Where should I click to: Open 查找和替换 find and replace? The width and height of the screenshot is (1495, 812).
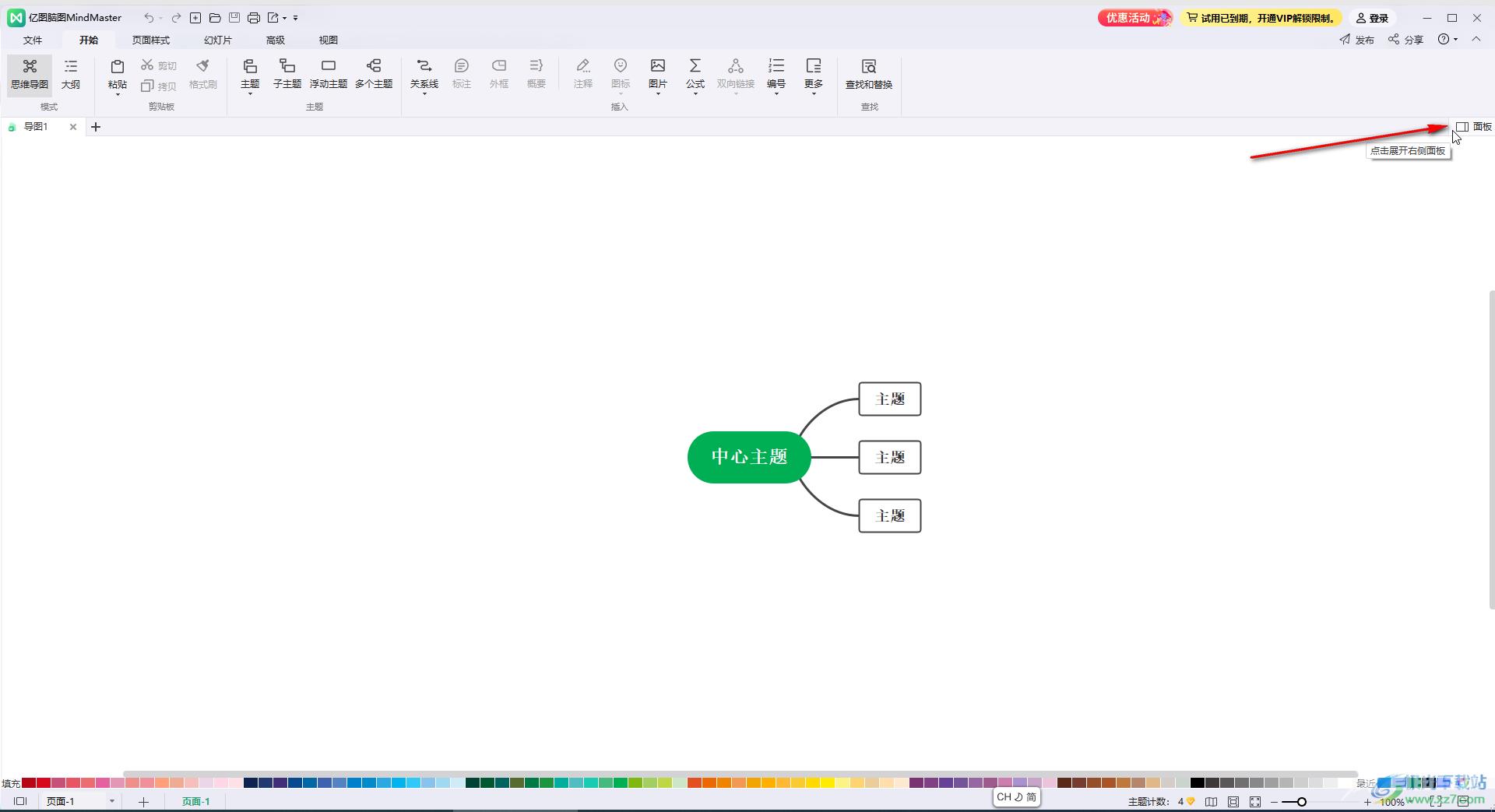point(869,75)
